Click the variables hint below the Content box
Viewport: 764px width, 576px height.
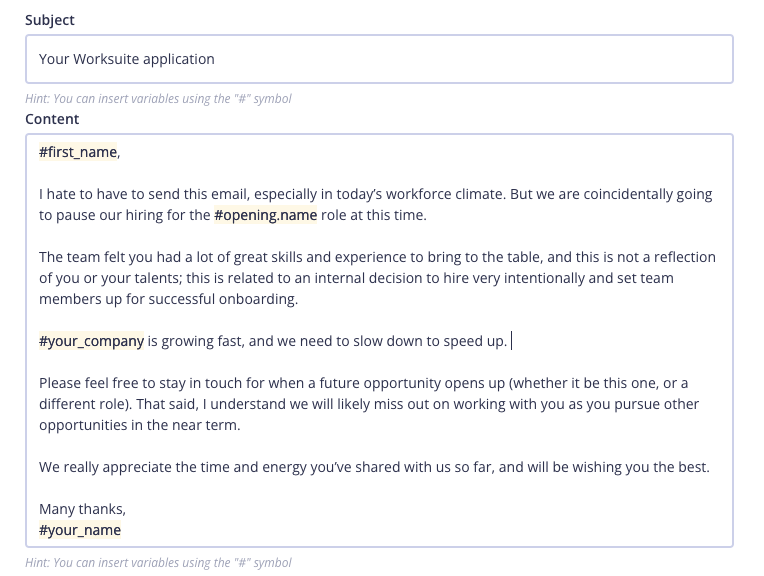pyautogui.click(x=158, y=563)
